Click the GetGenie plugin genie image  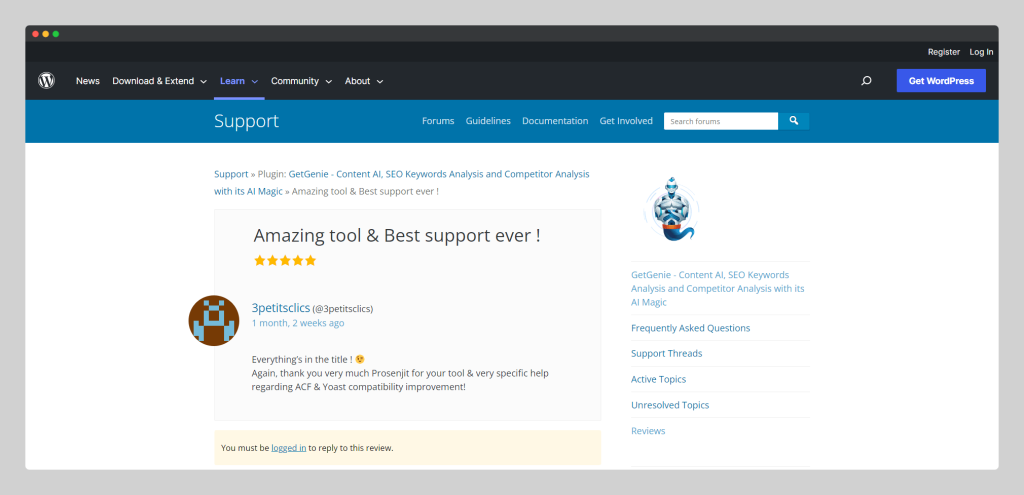671,209
